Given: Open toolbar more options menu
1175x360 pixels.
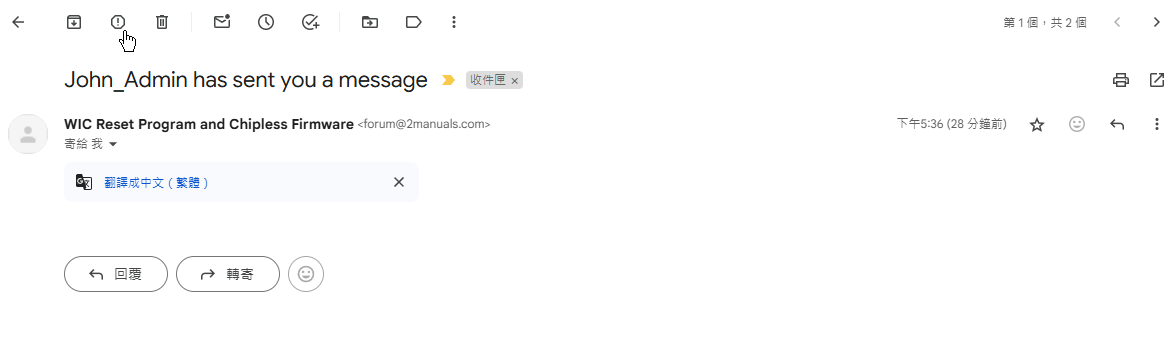Looking at the screenshot, I should (453, 22).
